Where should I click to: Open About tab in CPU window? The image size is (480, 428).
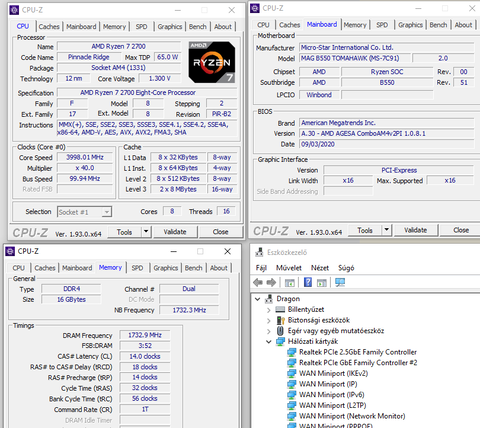tap(223, 27)
